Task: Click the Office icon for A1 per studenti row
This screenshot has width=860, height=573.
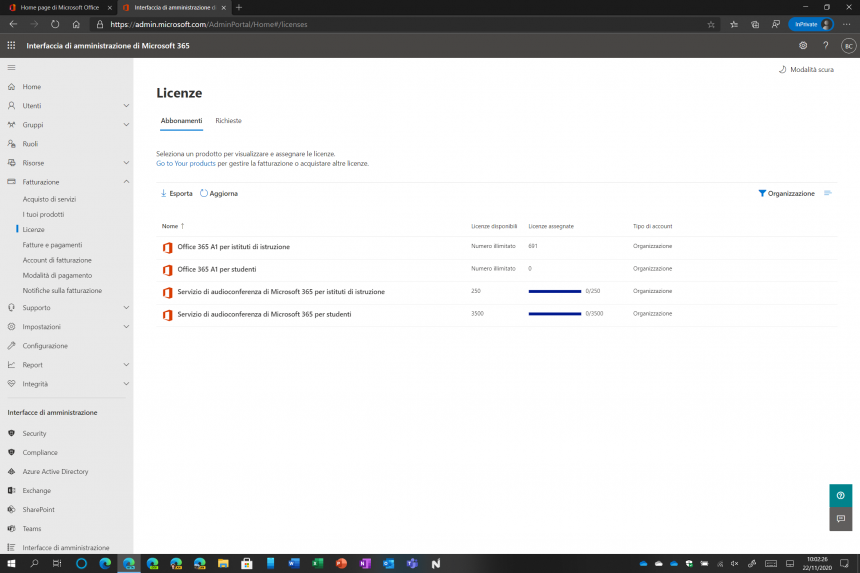Action: coord(167,270)
